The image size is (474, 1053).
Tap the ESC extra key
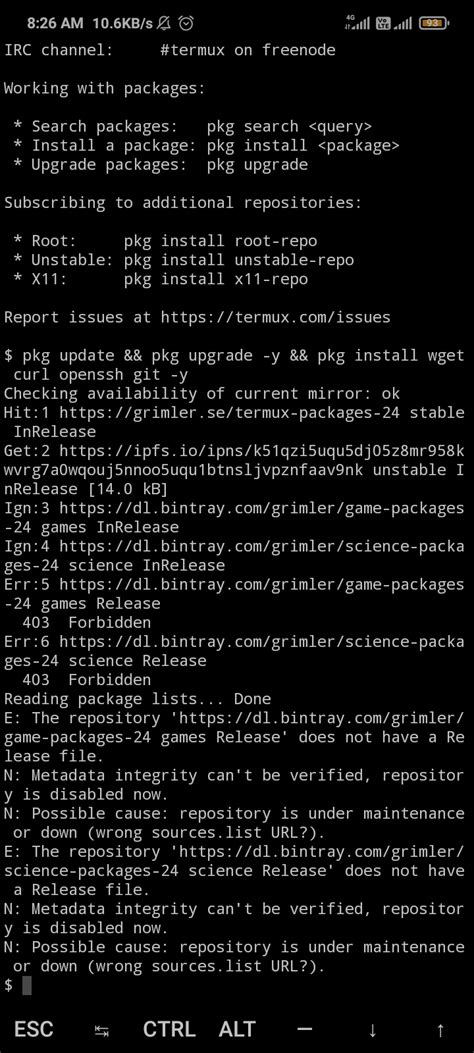point(34,1029)
